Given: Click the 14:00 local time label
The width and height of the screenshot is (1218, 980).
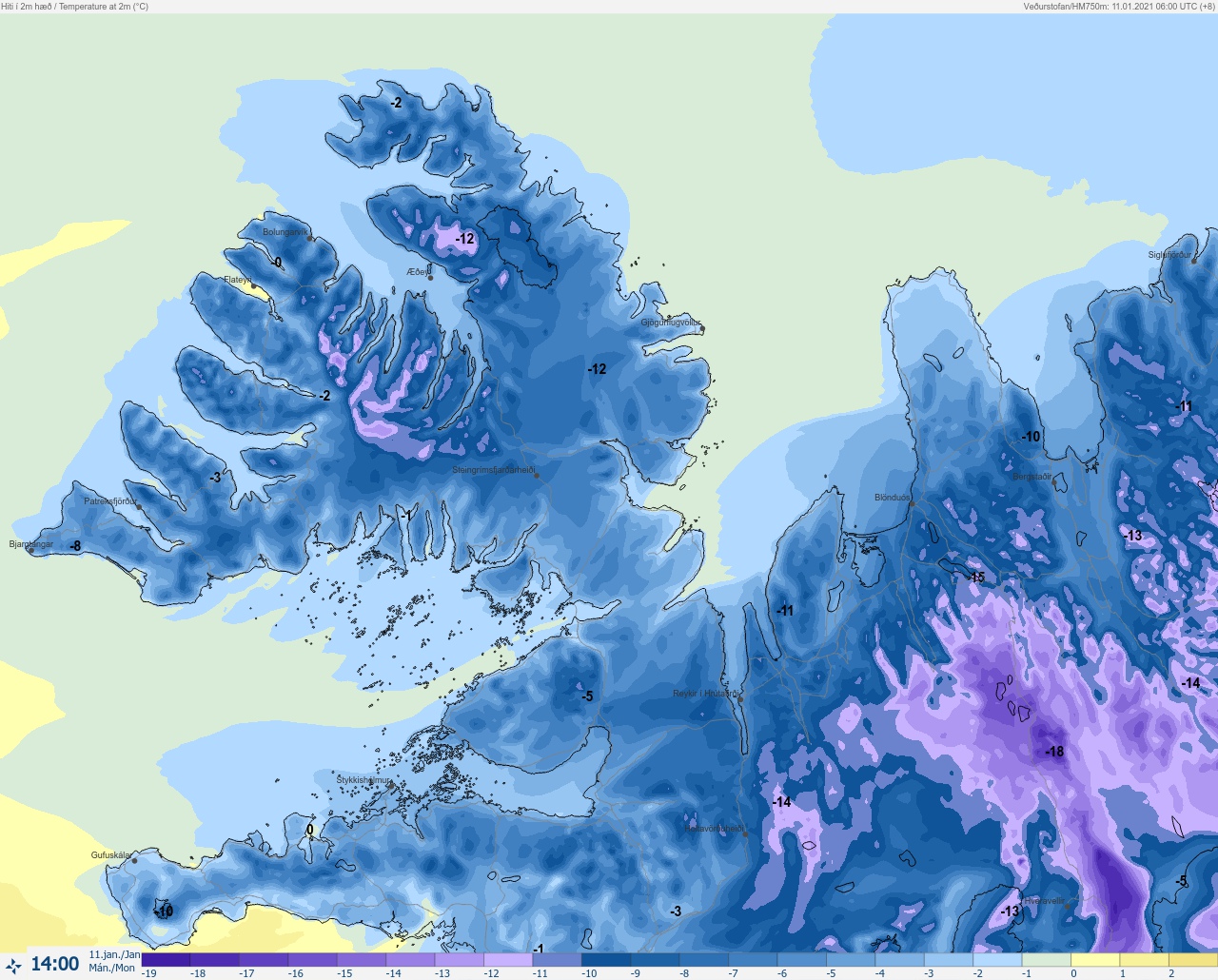Looking at the screenshot, I should [x=55, y=964].
